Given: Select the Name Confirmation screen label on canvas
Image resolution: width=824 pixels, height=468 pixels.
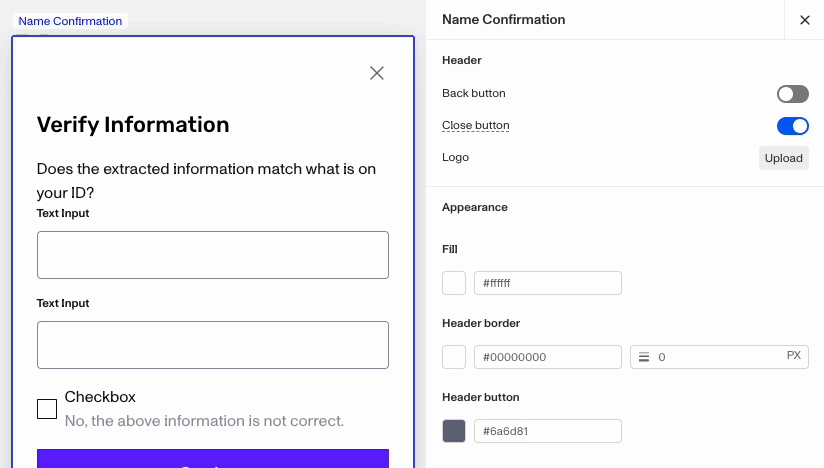Looking at the screenshot, I should [70, 21].
